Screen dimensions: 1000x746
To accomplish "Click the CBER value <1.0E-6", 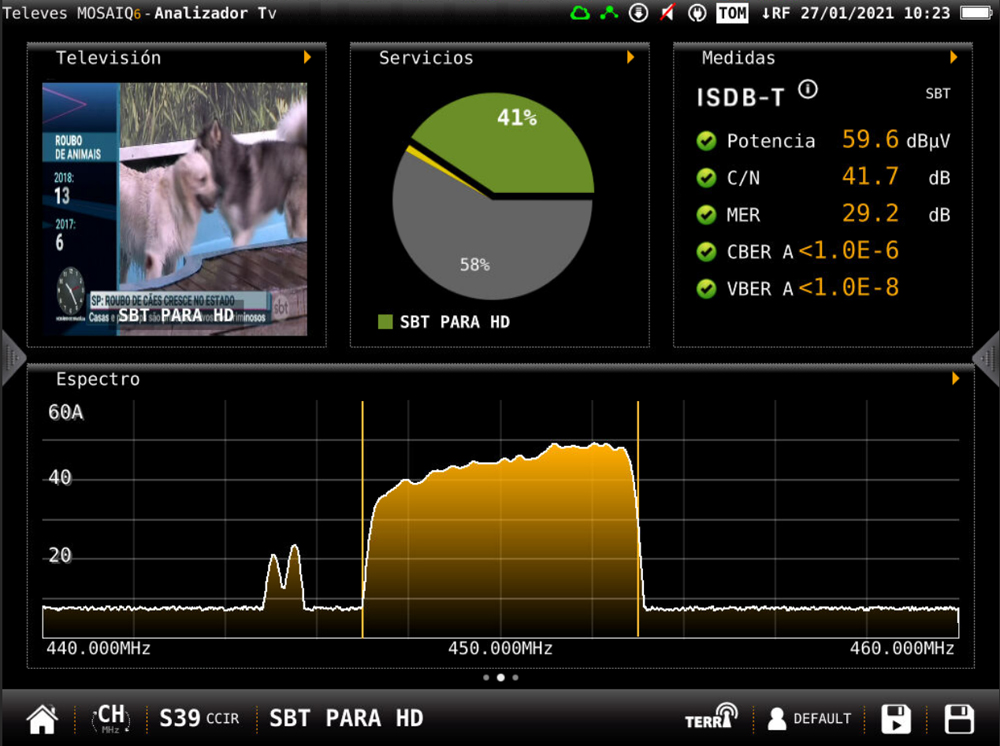I will [848, 251].
